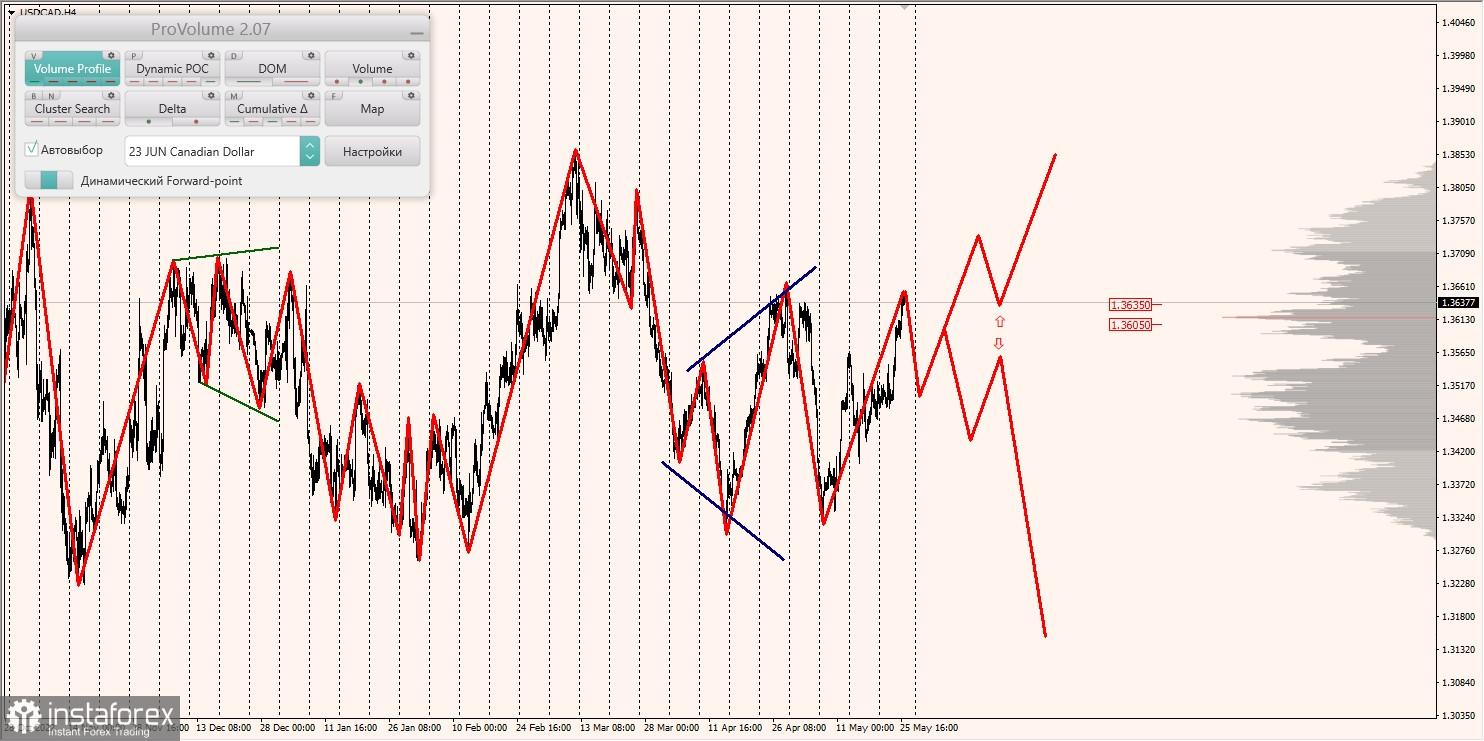Minimize the ProVolume 2.07 panel
Viewport: 1484px width, 741px height.
point(417,33)
